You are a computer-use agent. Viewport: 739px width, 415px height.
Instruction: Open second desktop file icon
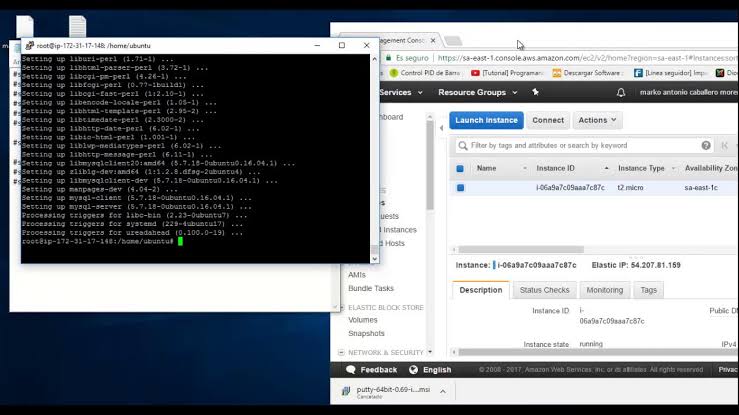(77, 25)
